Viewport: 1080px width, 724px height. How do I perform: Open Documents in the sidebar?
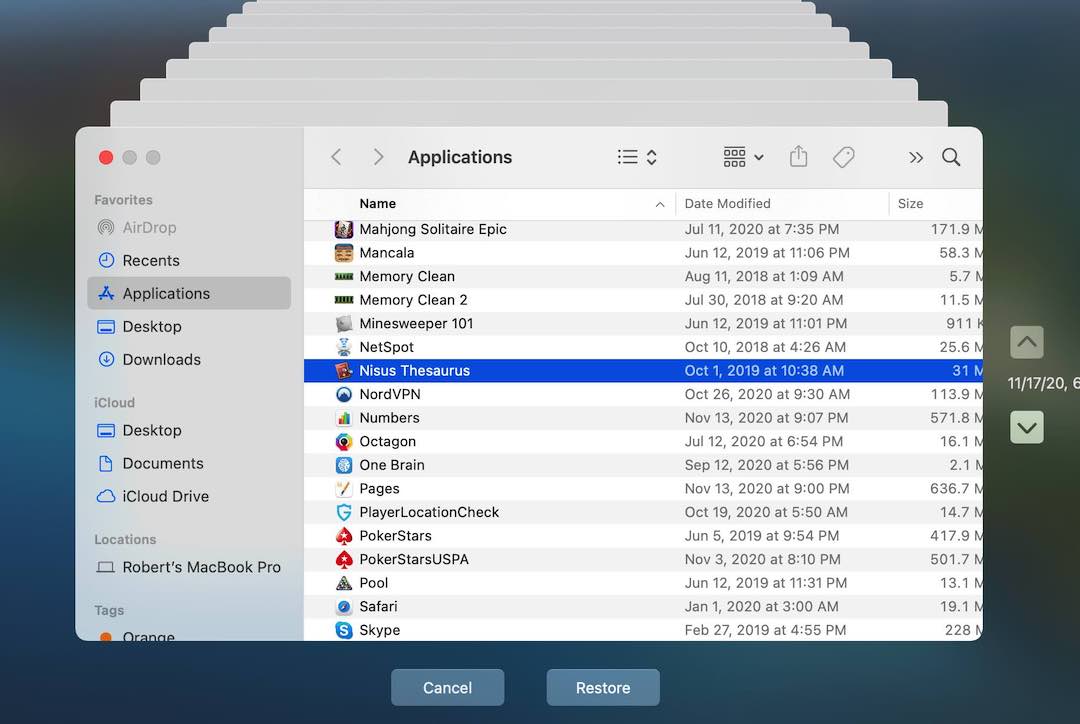pos(189,464)
